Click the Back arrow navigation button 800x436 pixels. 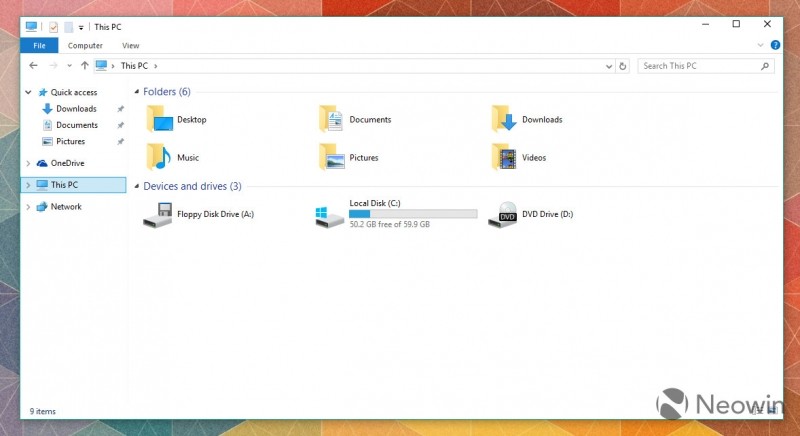click(34, 66)
